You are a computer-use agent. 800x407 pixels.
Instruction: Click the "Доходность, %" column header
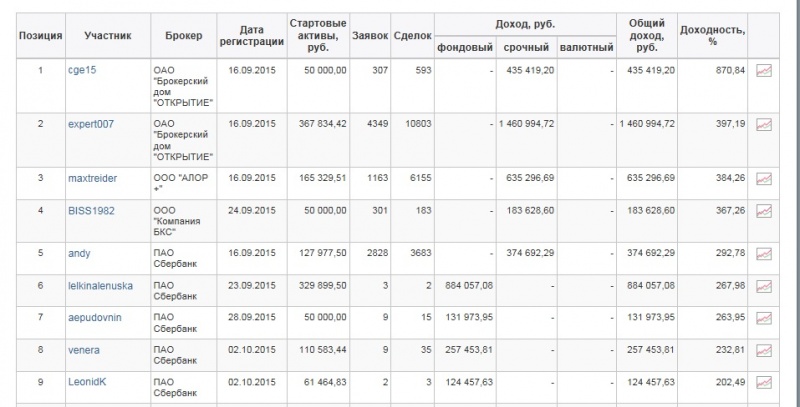(712, 36)
